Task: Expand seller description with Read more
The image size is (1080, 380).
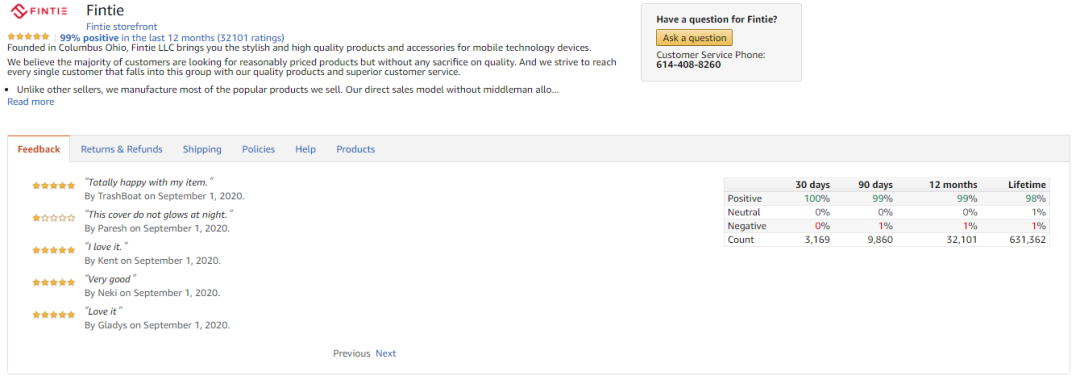Action: [x=30, y=102]
